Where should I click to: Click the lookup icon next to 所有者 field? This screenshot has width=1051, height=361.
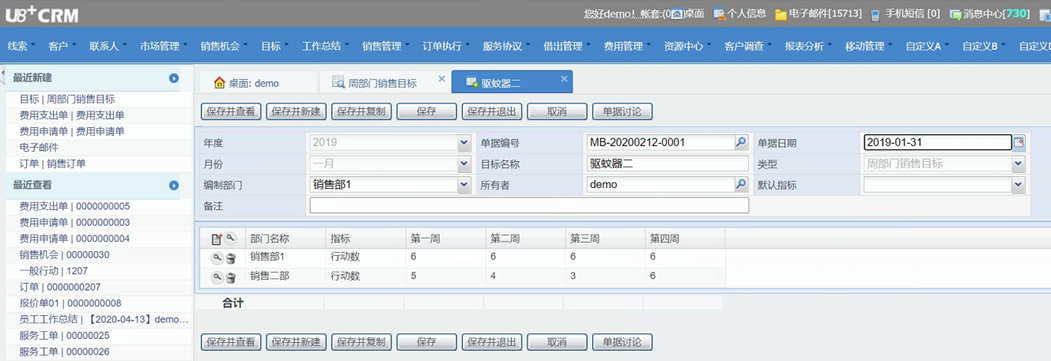coord(741,184)
